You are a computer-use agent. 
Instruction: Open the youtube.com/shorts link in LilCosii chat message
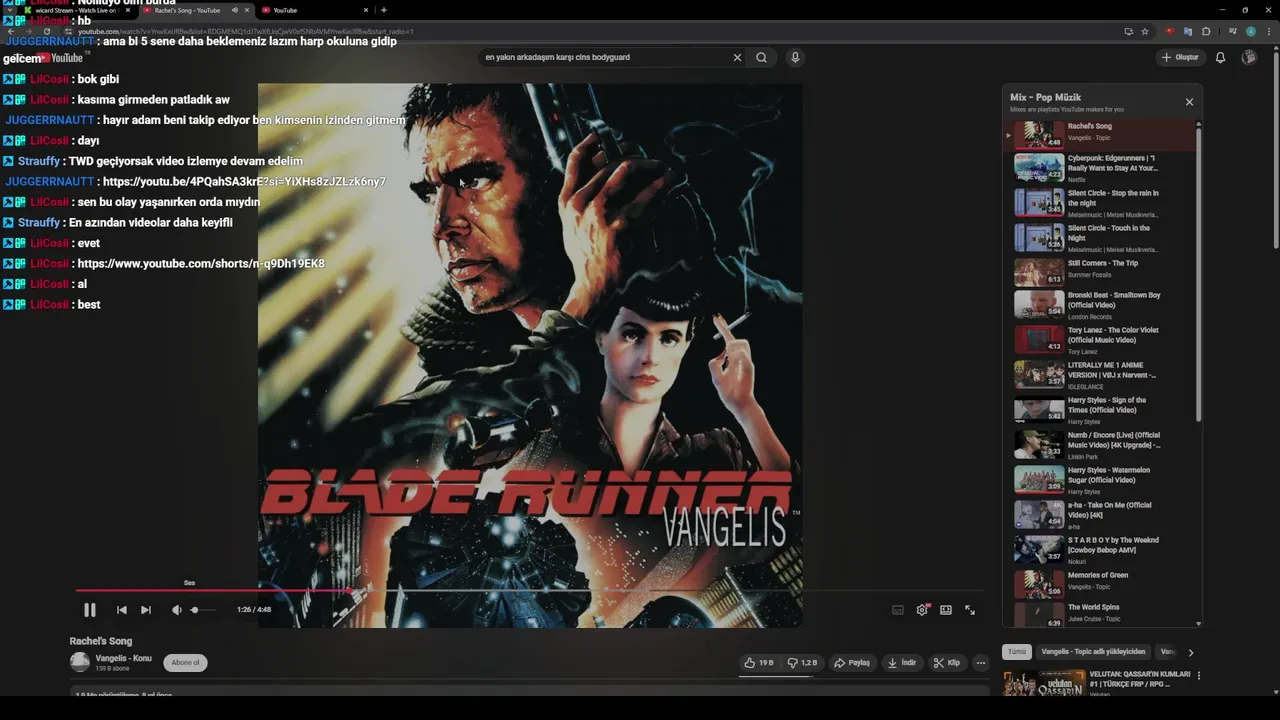tap(201, 264)
